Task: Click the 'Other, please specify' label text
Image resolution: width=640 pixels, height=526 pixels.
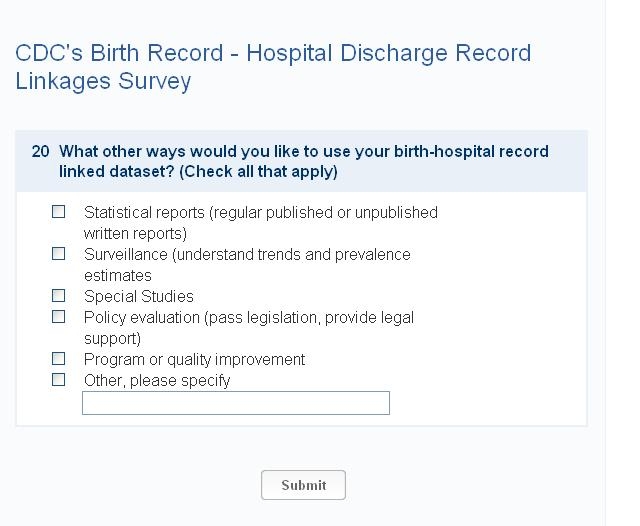Action: pyautogui.click(x=157, y=381)
